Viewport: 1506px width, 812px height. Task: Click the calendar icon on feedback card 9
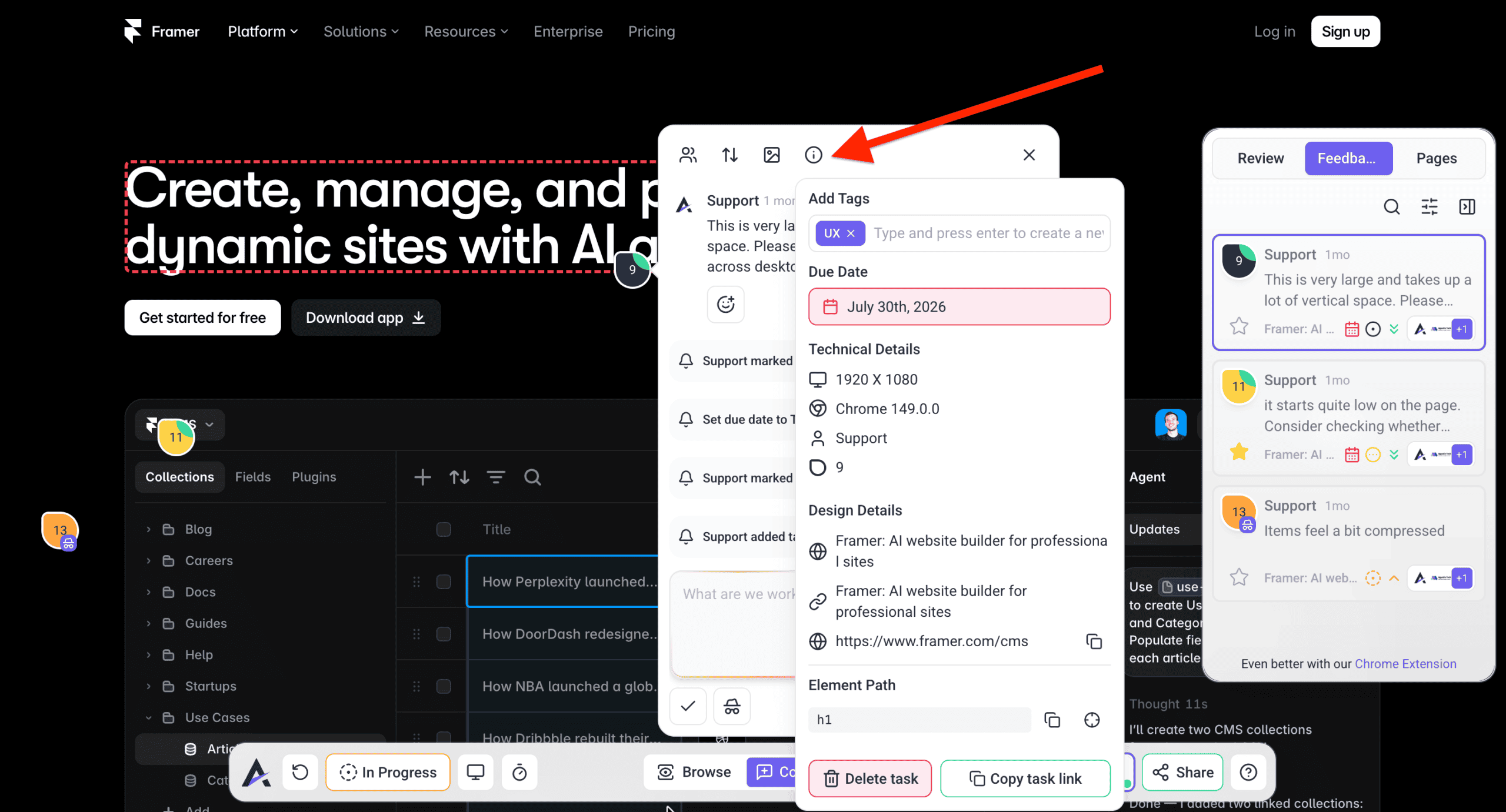tap(1352, 329)
